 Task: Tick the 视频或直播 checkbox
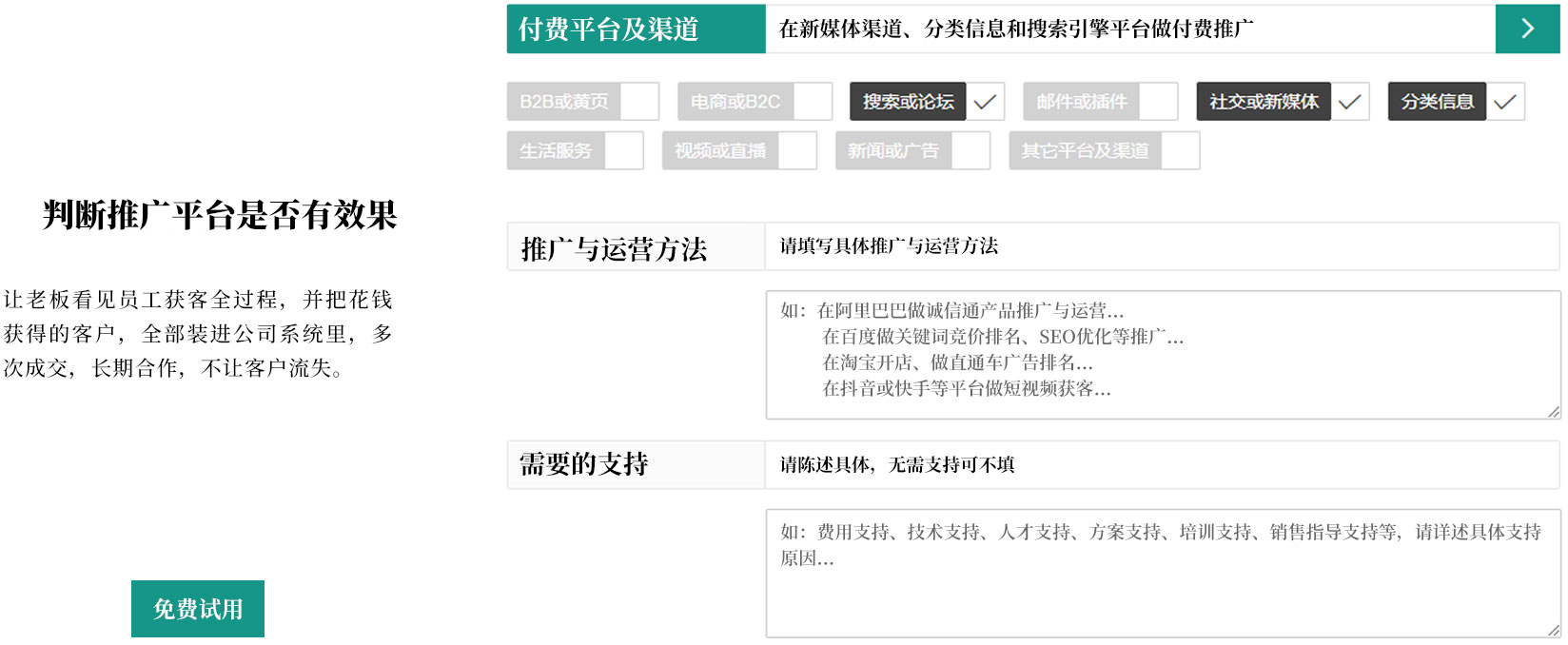coord(797,151)
